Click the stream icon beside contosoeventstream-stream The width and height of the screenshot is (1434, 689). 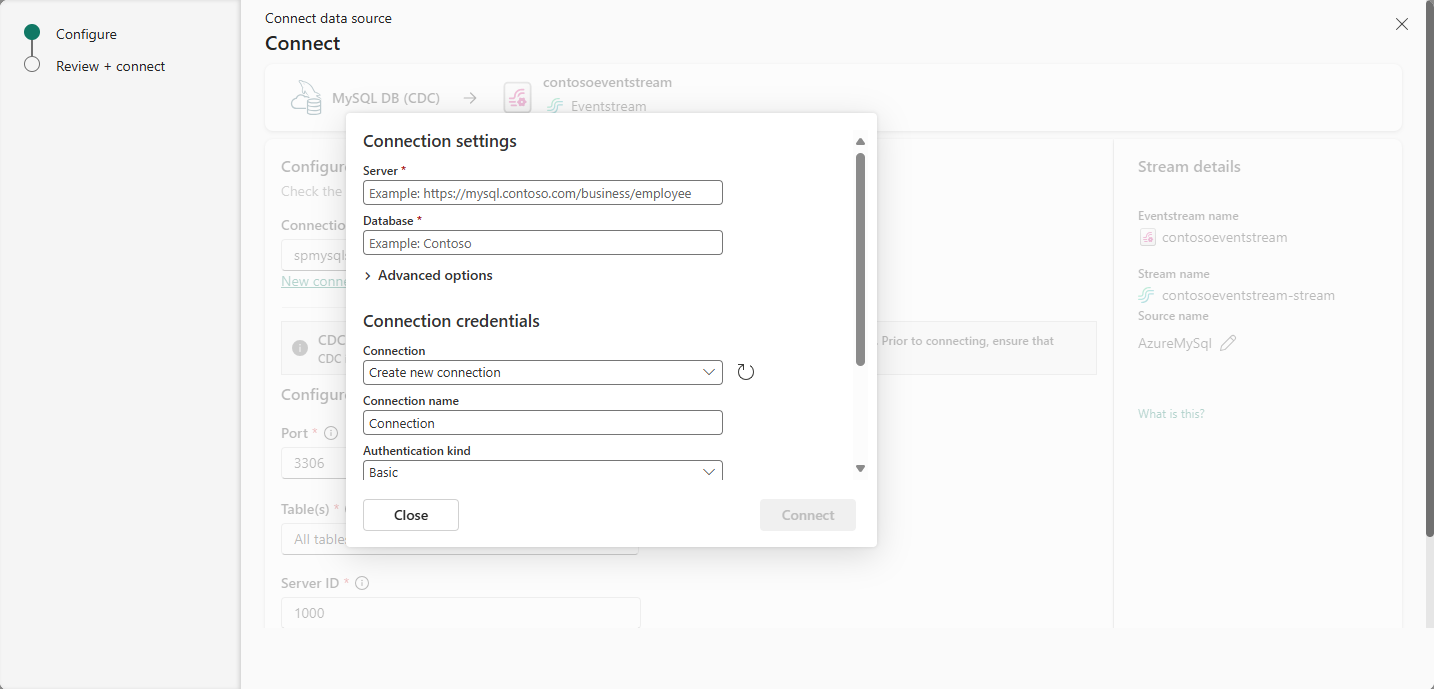(1147, 295)
